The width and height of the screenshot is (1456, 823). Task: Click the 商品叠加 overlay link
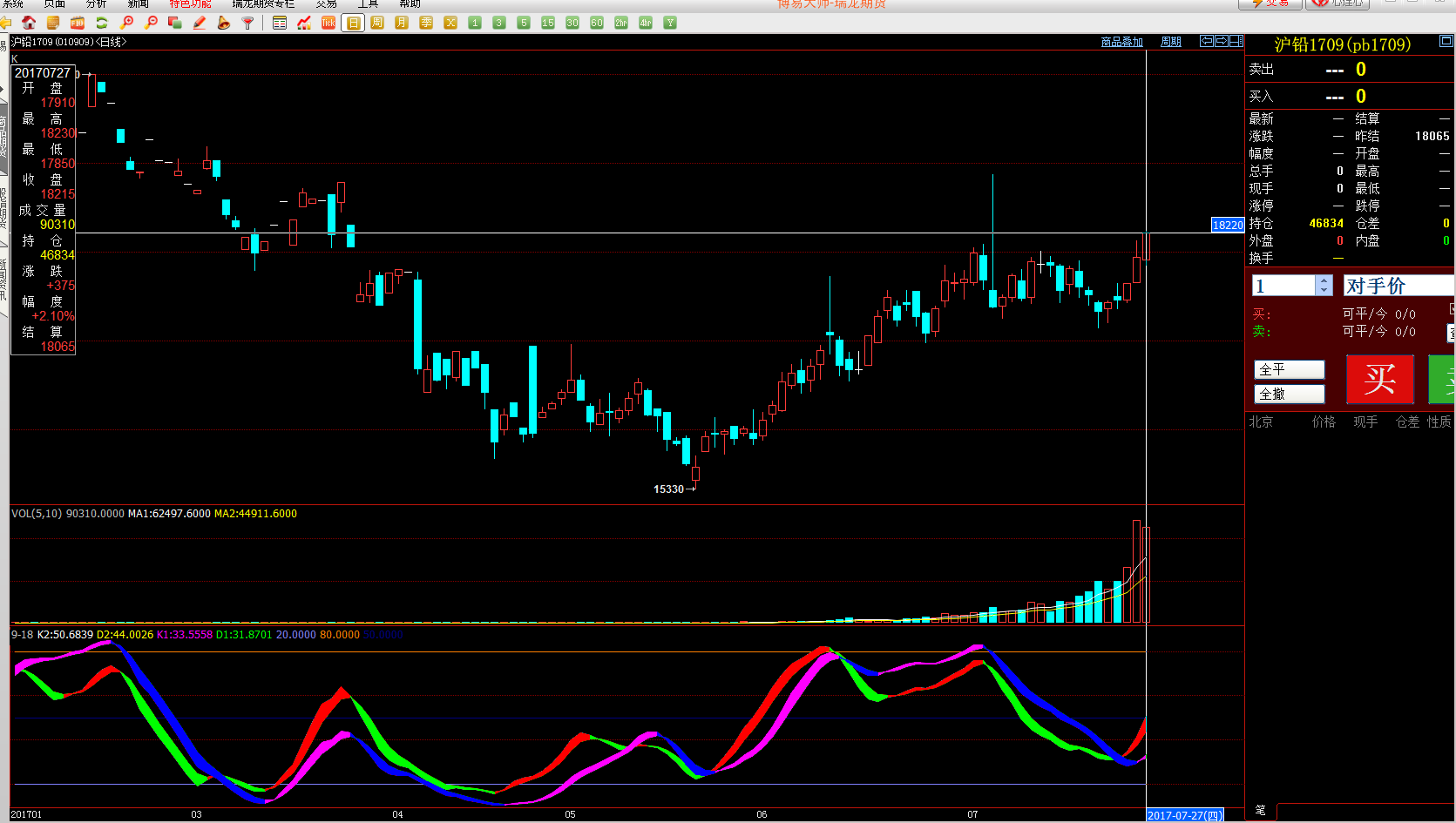1121,42
